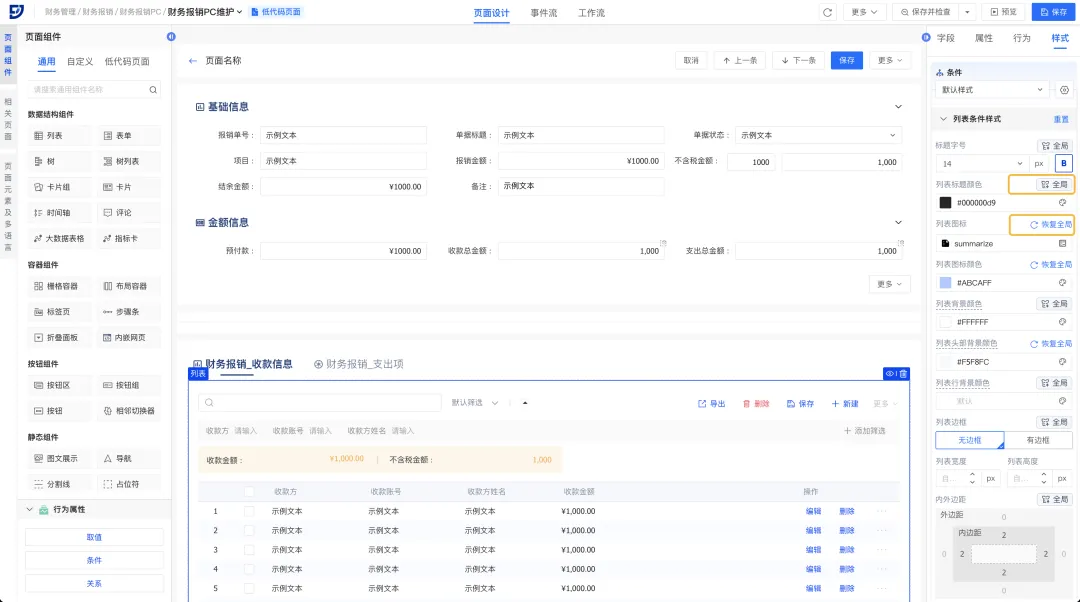Click the blue 保存 button in the top bar
Viewport: 1080px width, 602px height.
(x=1054, y=12)
